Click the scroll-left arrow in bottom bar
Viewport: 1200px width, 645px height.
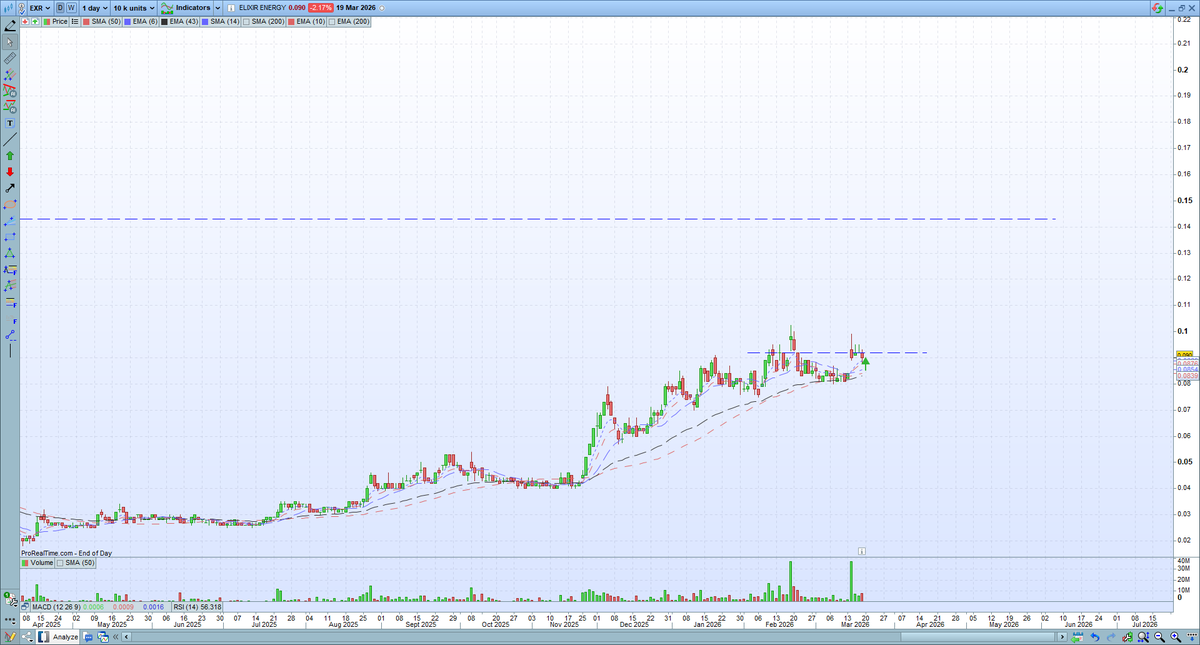coord(126,637)
